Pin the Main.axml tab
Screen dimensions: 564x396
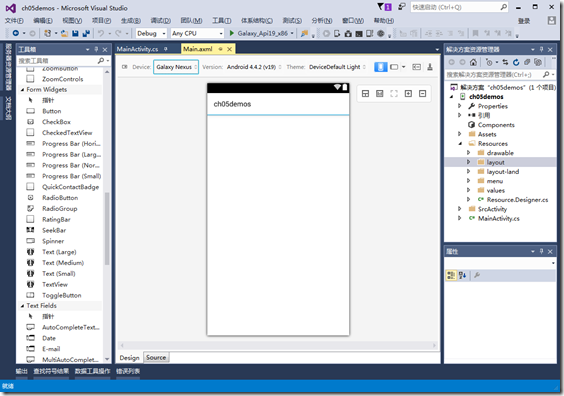pos(220,49)
